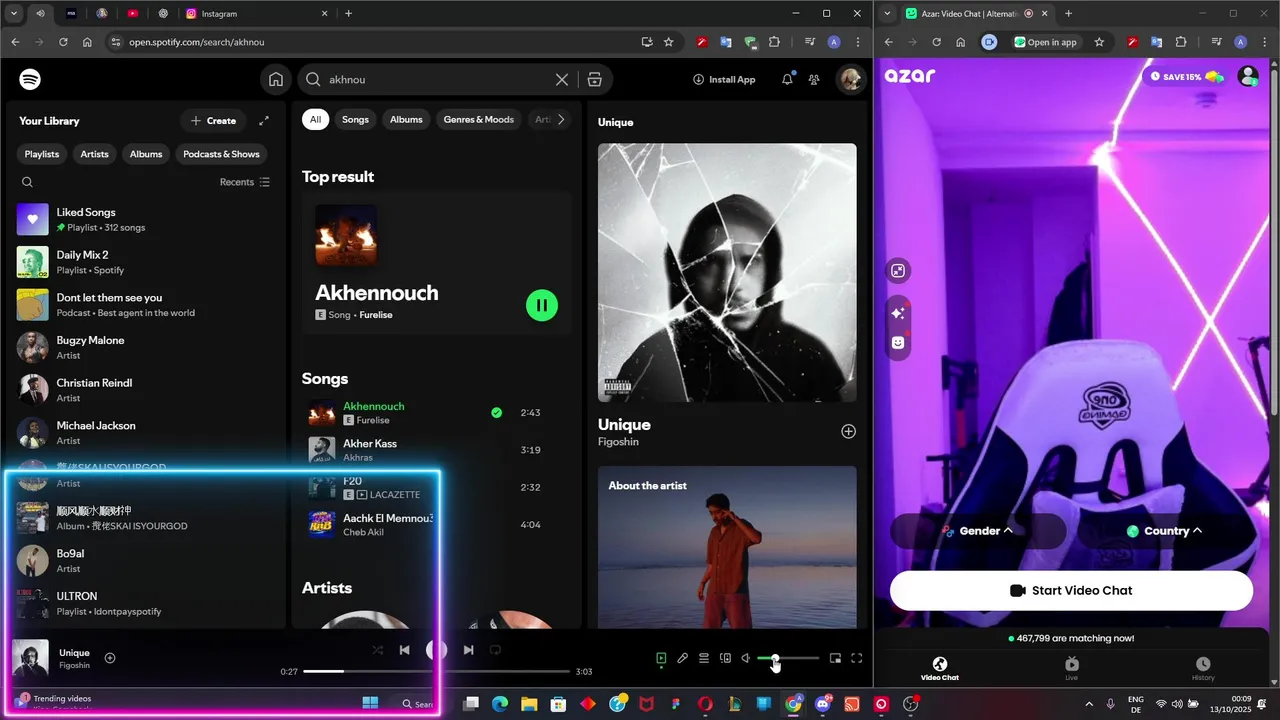1280x720 pixels.
Task: Open the Country dropdown in Azar
Action: point(1165,531)
